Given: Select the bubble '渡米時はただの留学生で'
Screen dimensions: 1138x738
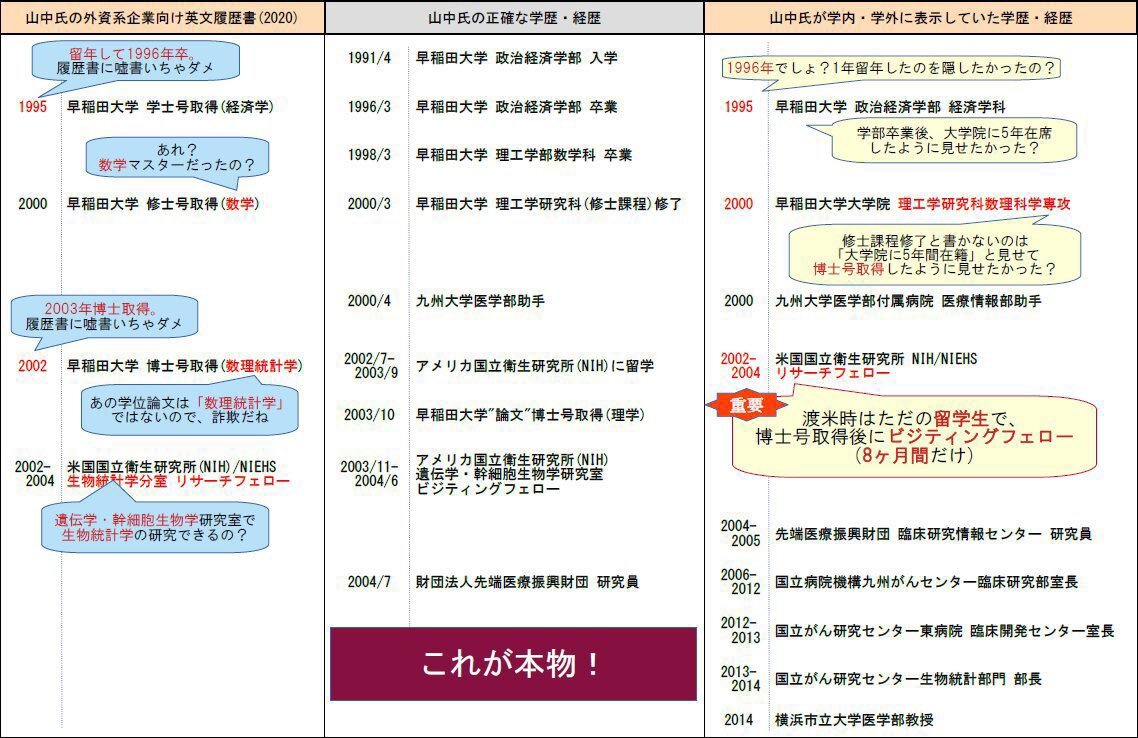Looking at the screenshot, I should coord(914,437).
